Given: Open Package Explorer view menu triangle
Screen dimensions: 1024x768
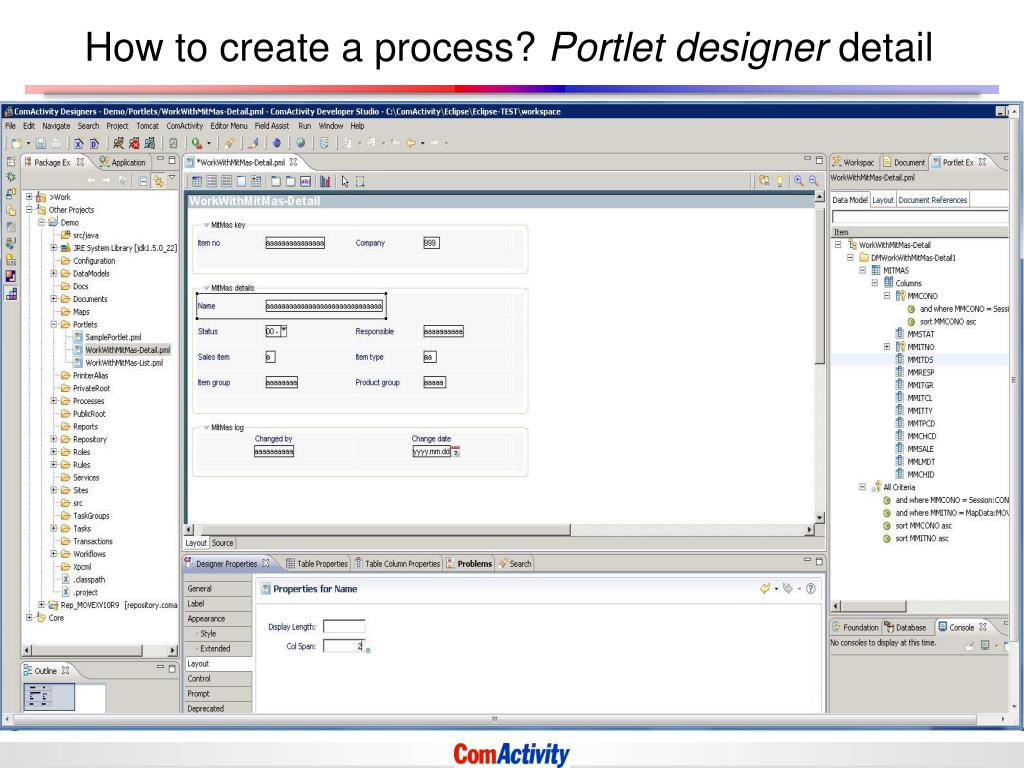Looking at the screenshot, I should (172, 178).
